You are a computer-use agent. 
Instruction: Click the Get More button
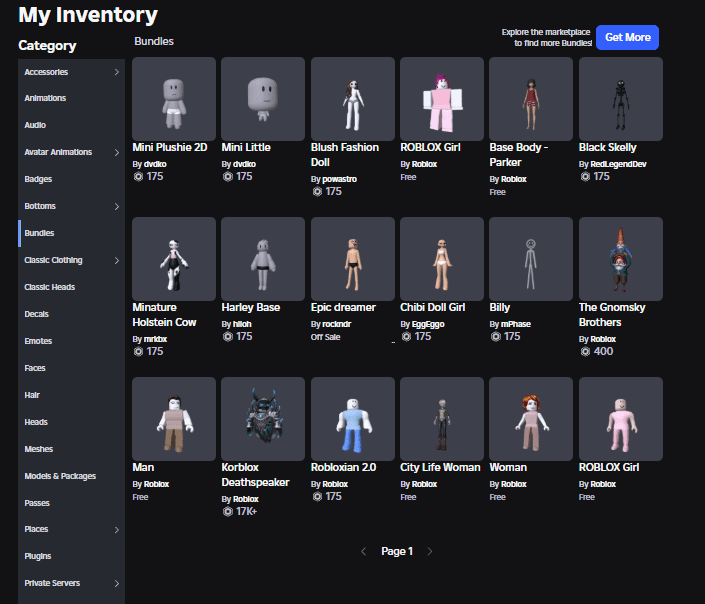tap(627, 37)
